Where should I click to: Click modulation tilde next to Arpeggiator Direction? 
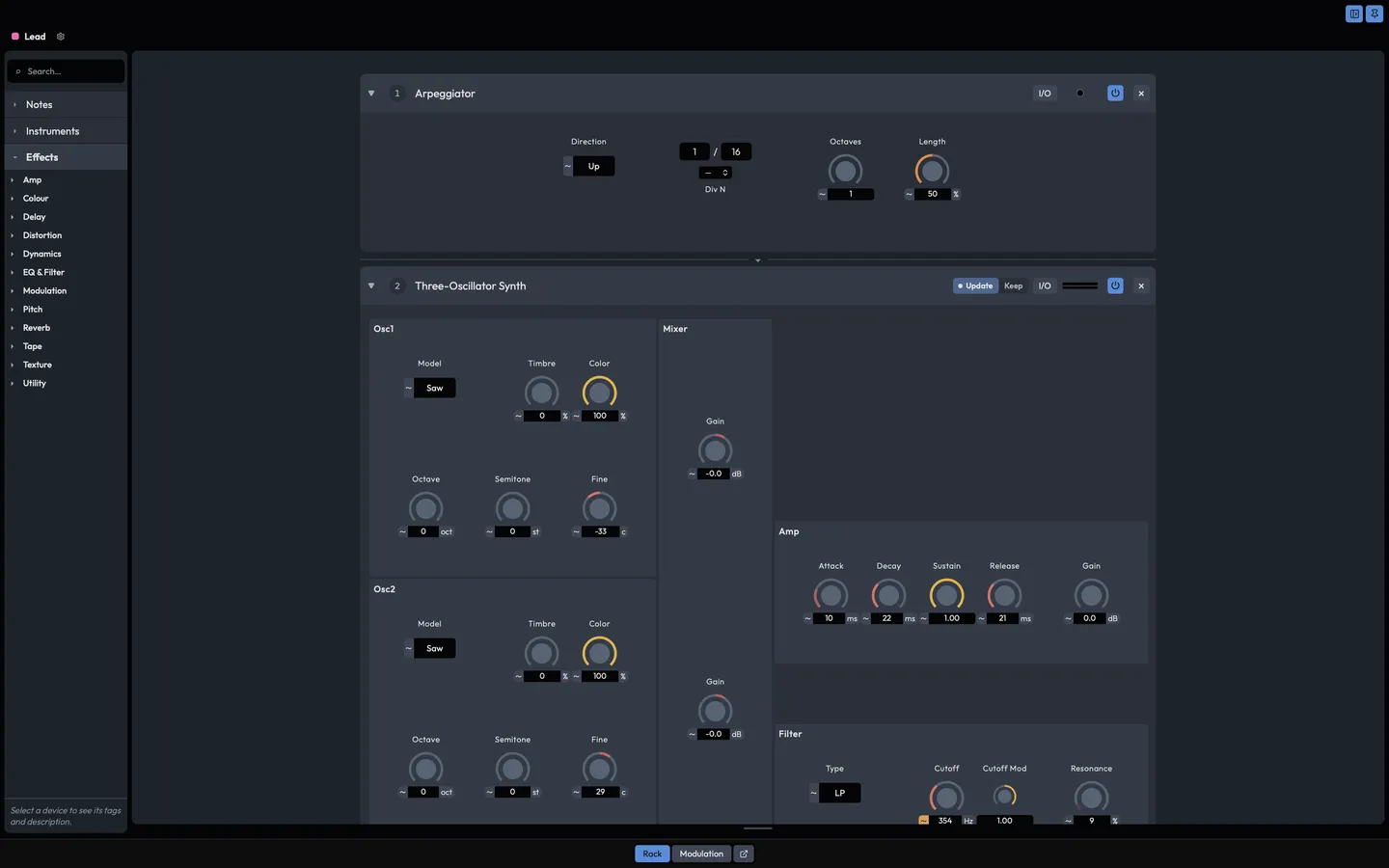(x=567, y=166)
